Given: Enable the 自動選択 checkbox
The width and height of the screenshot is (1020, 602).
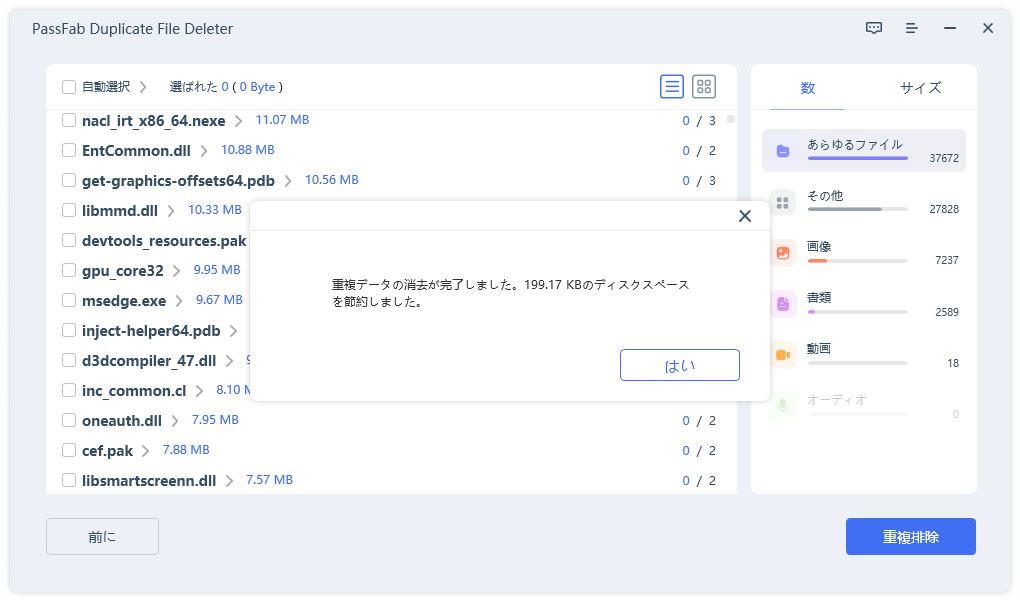Looking at the screenshot, I should [69, 87].
